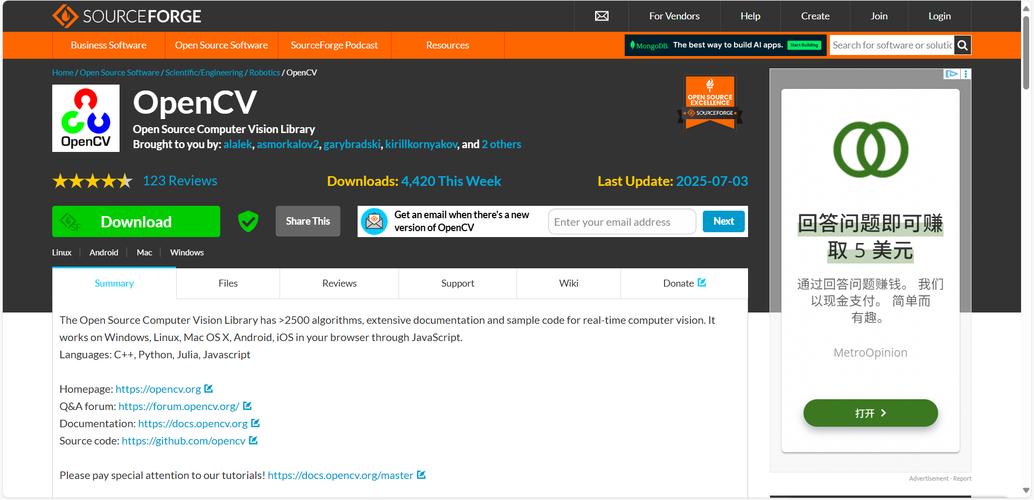Switch to the Wiki tab
The image size is (1034, 500).
click(568, 283)
